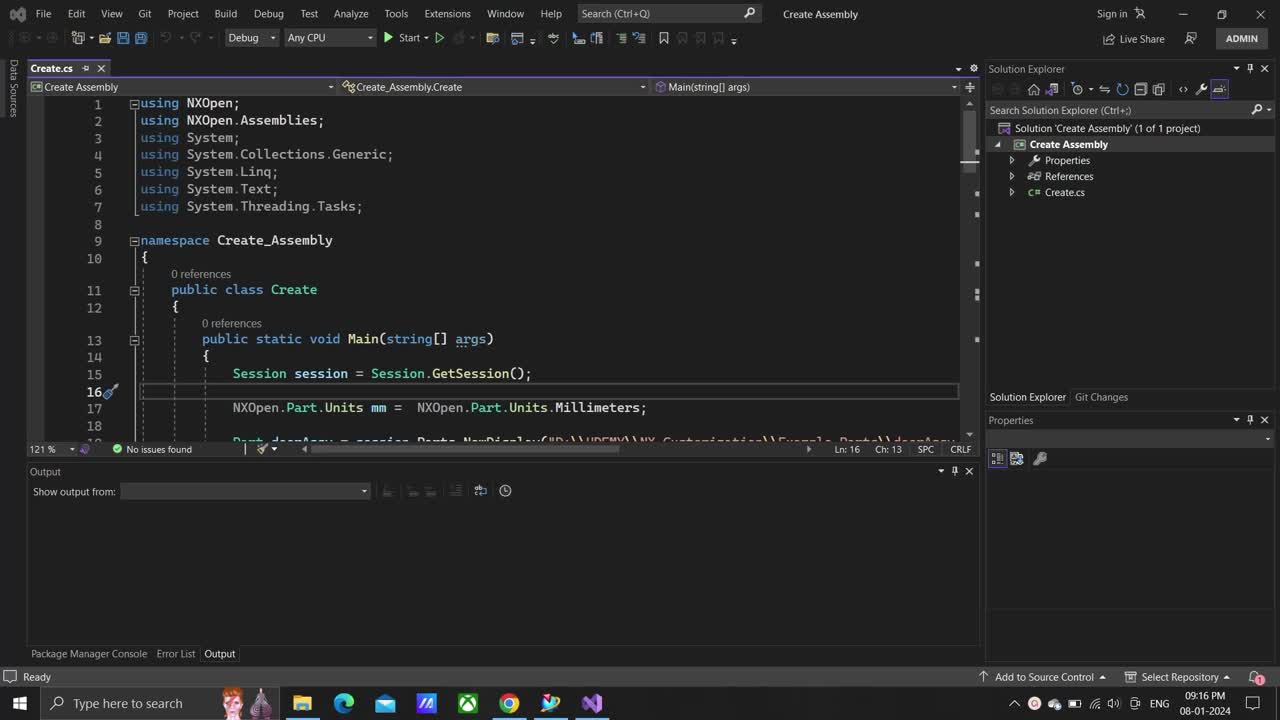1280x720 pixels.
Task: Open File icon in the toolbar
Action: [105, 38]
